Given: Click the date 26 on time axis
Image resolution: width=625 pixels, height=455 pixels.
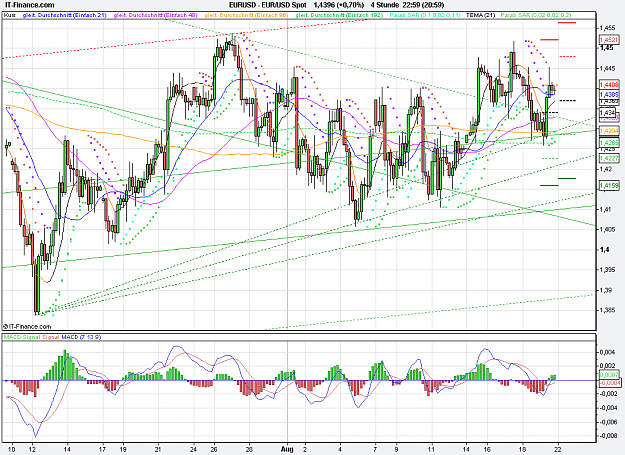Looking at the screenshot, I should pyautogui.click(x=214, y=449).
